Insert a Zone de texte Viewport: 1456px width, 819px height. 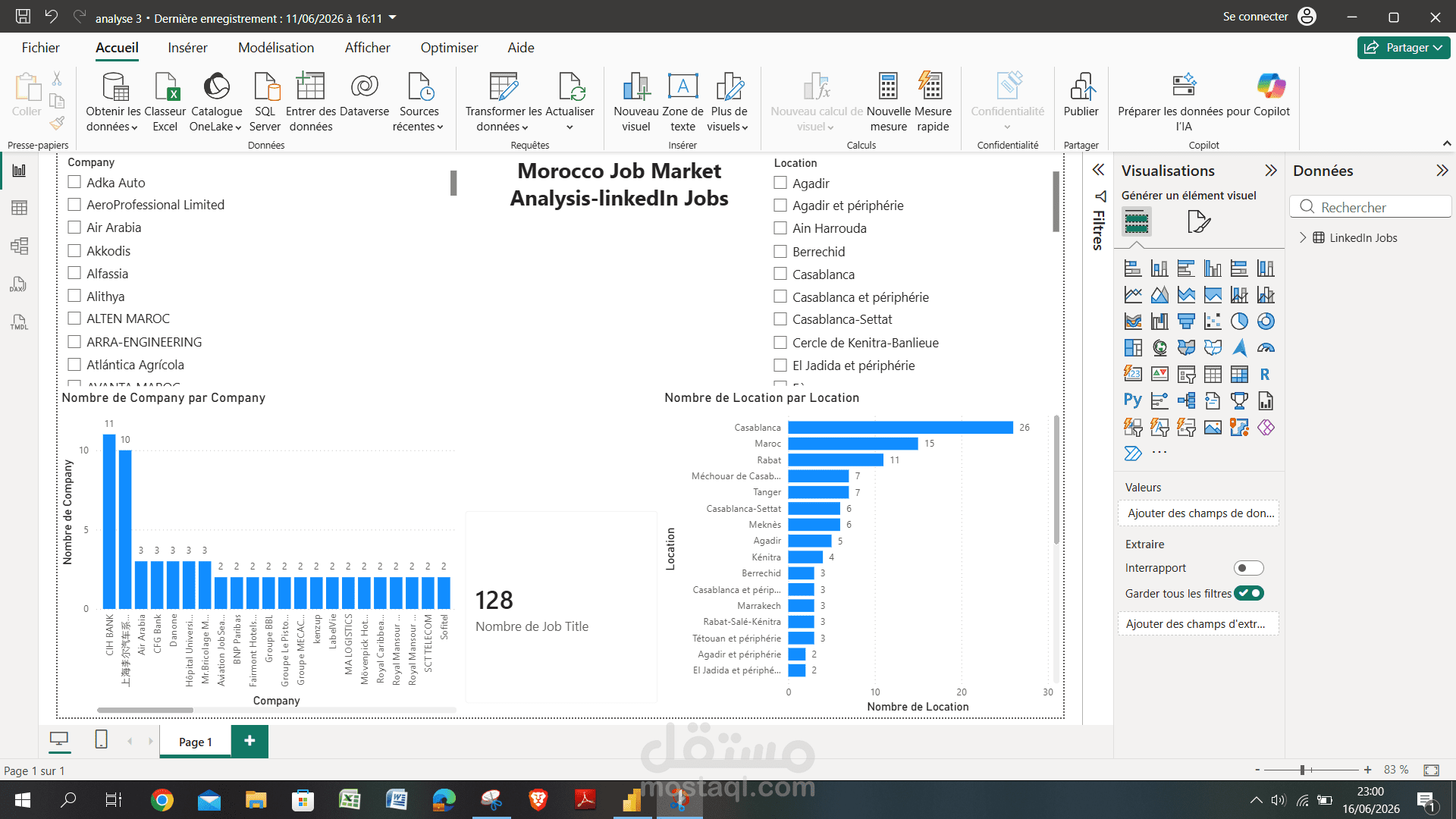click(x=682, y=102)
